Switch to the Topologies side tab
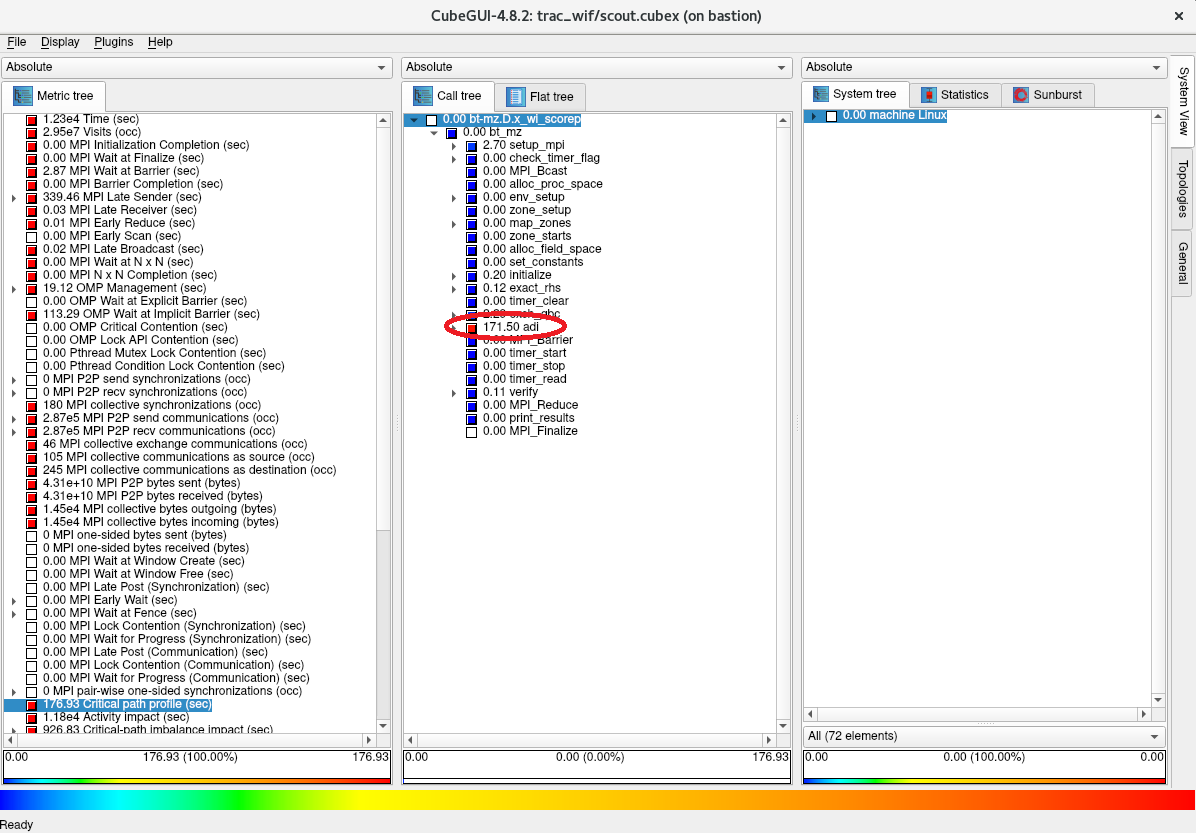This screenshot has width=1196, height=833. click(1182, 188)
